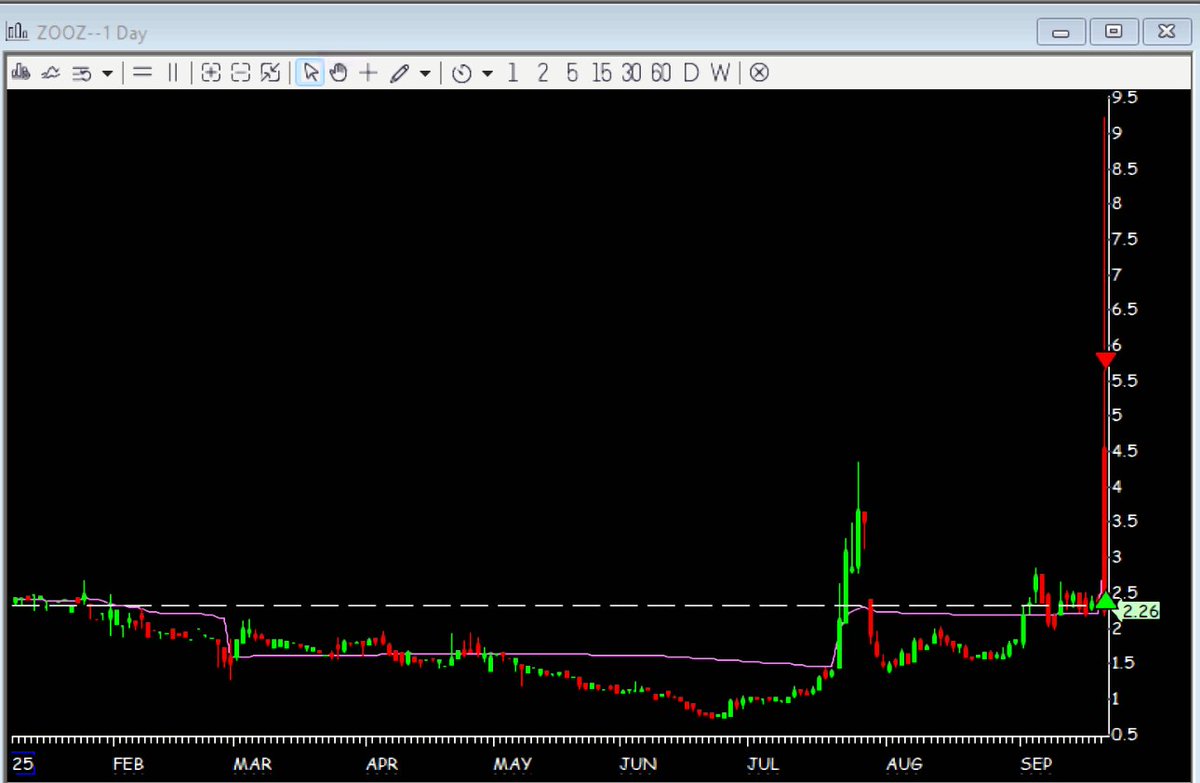Select the arrow pointer tool
This screenshot has height=783, width=1200.
point(310,73)
